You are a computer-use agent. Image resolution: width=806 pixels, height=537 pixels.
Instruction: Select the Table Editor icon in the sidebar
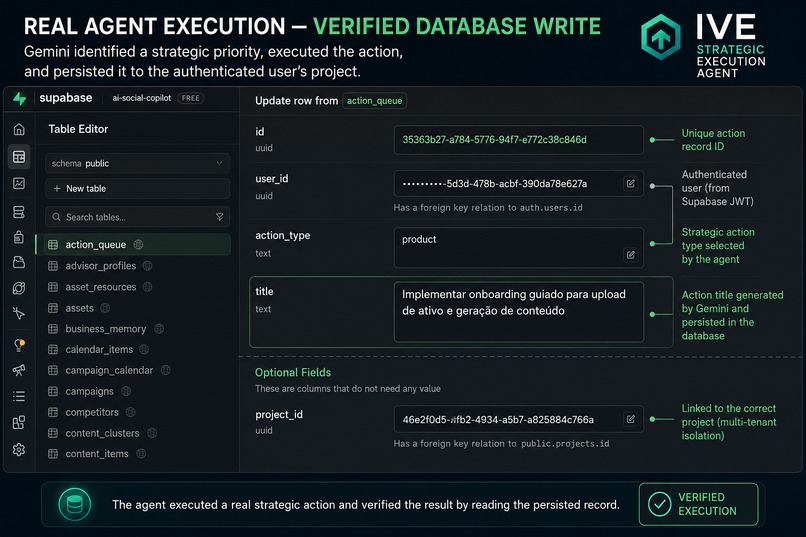[x=19, y=157]
